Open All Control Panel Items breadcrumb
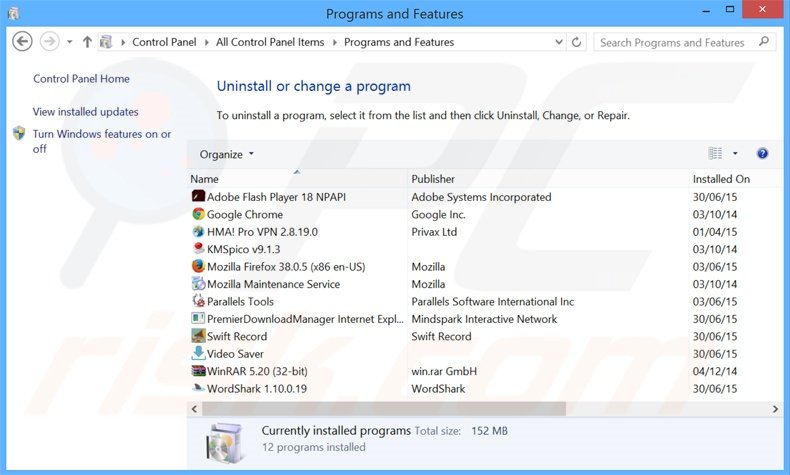Viewport: 790px width, 475px height. click(x=270, y=42)
